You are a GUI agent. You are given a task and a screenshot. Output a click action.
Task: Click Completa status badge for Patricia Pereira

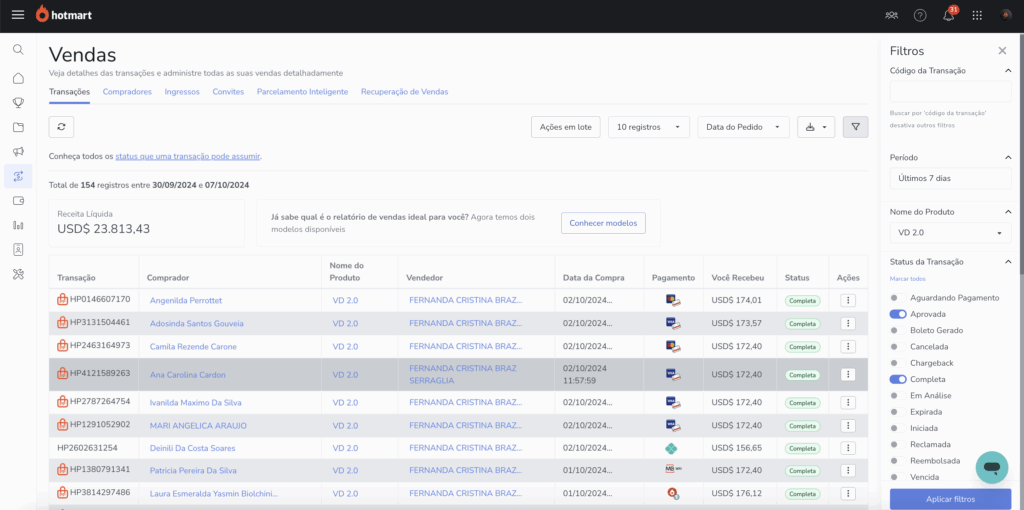(803, 470)
